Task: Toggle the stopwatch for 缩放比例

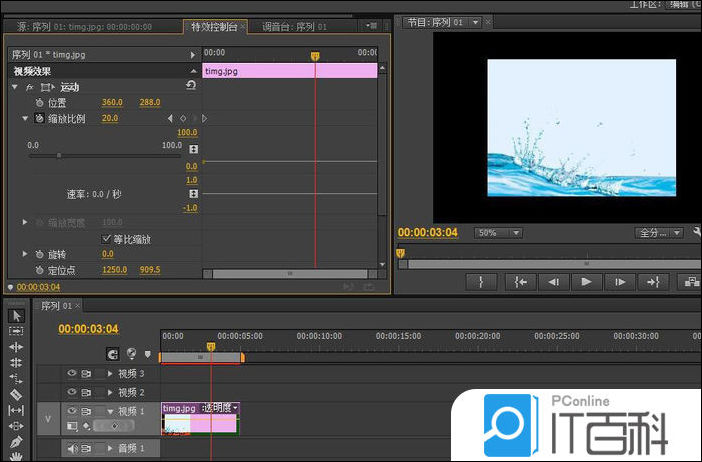Action: click(x=40, y=118)
